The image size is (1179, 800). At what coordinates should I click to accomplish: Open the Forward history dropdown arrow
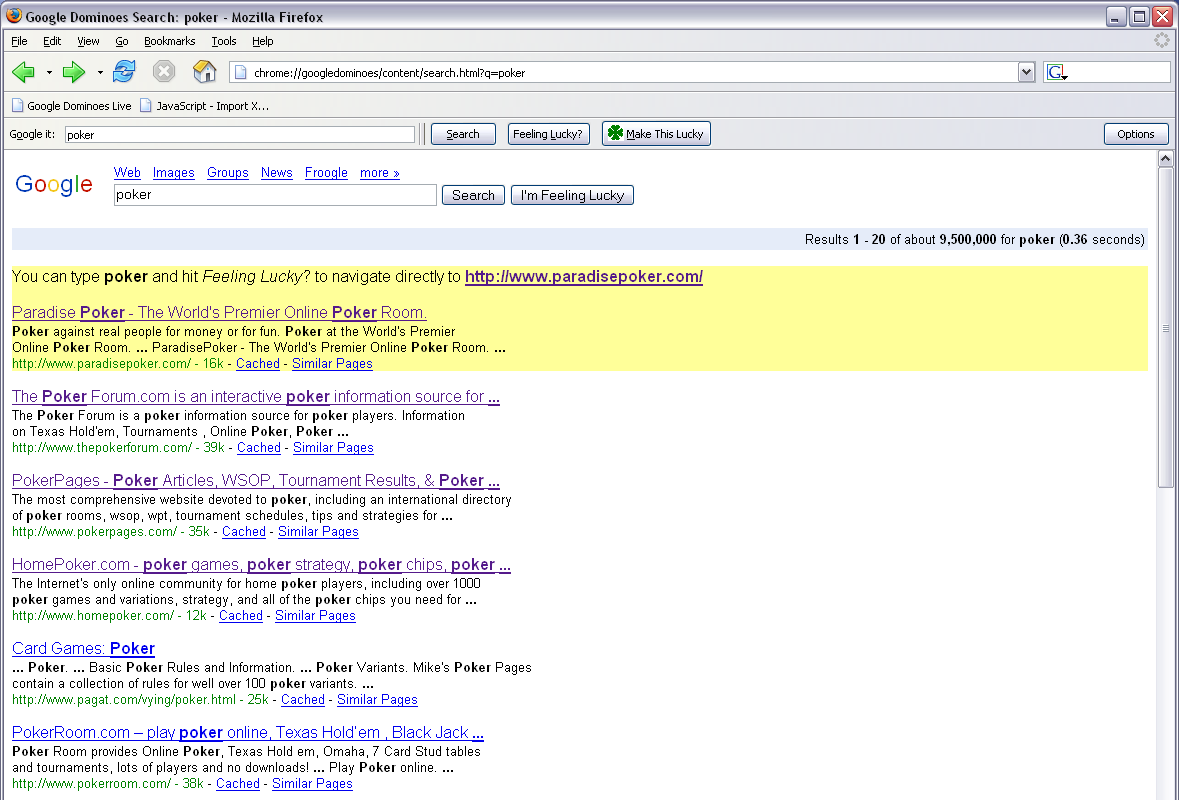coord(100,73)
